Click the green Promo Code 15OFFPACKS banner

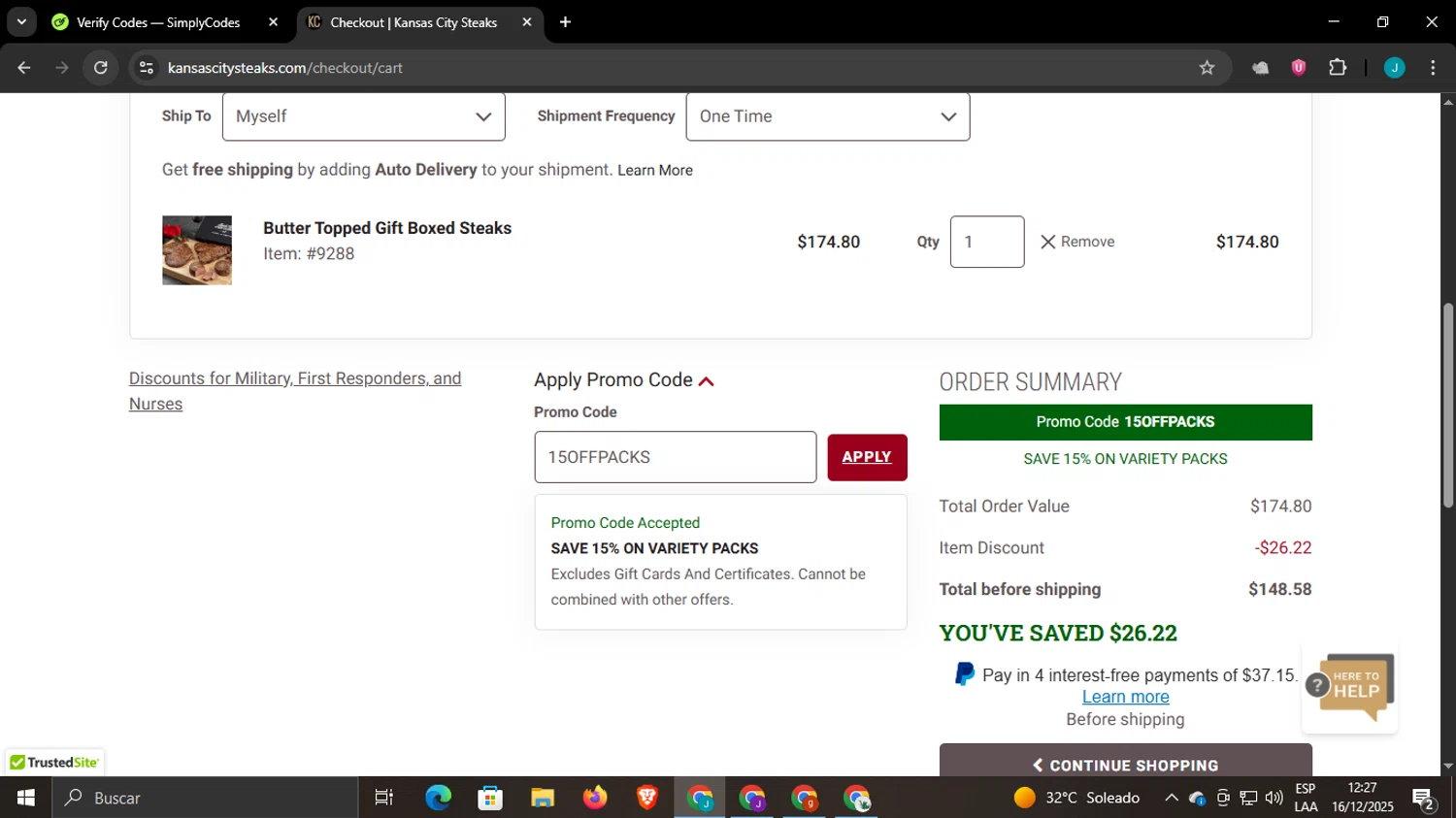click(x=1125, y=422)
